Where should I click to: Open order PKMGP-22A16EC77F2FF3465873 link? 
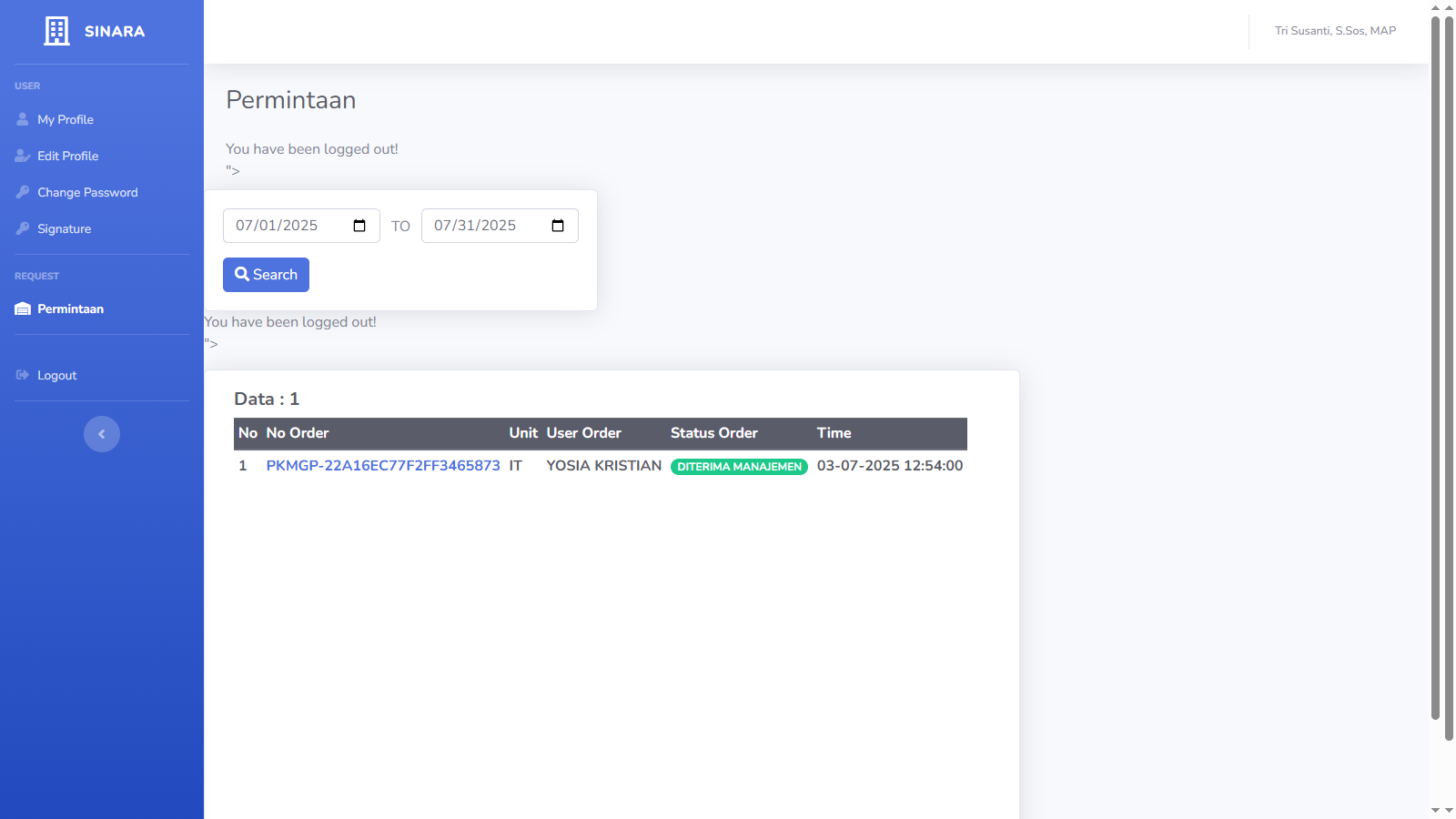pyautogui.click(x=383, y=466)
